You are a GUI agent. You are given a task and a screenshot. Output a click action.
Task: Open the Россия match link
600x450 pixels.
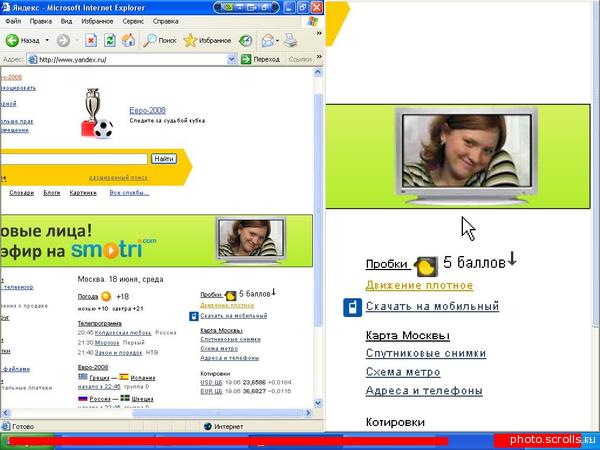(x=100, y=399)
